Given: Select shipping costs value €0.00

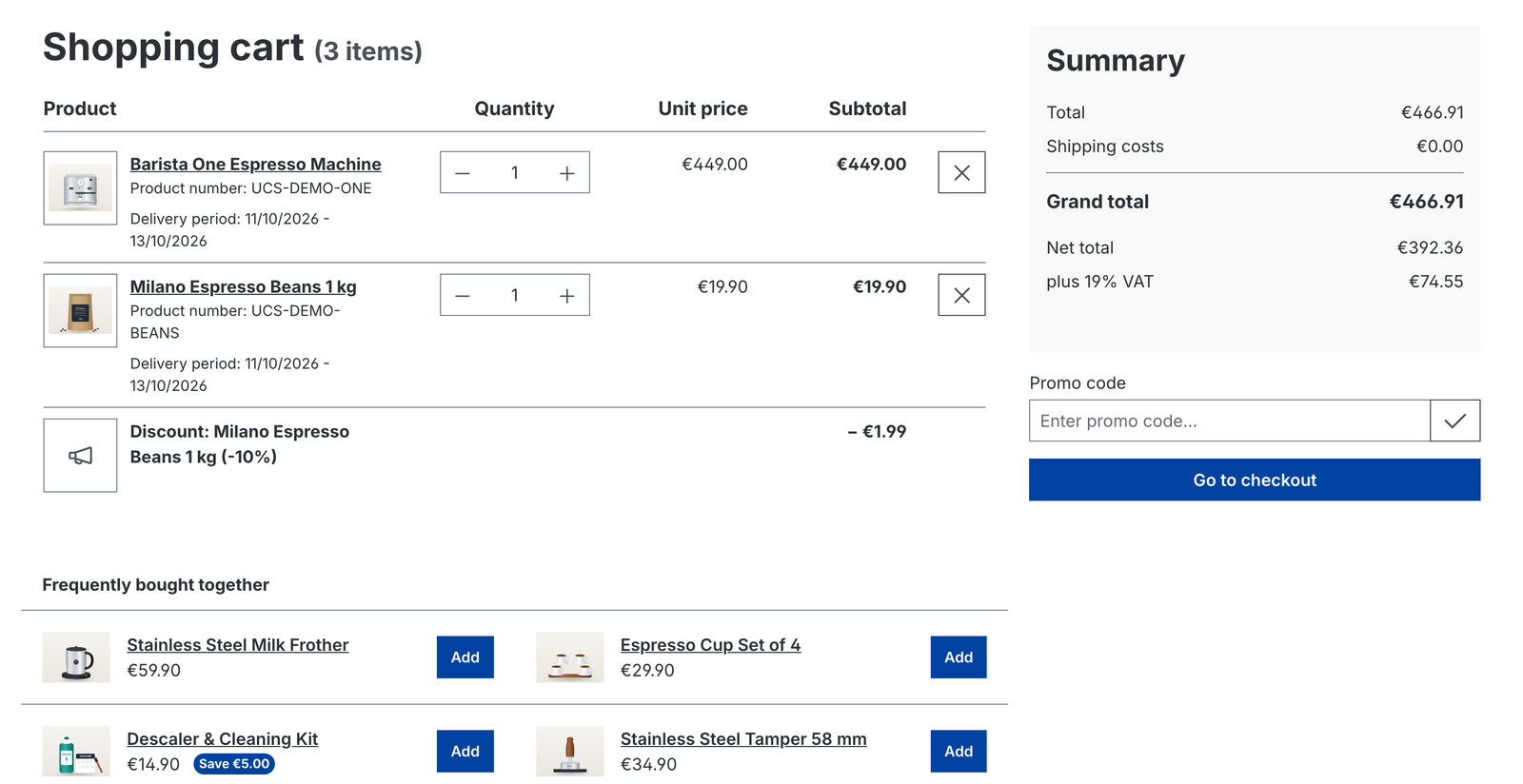Looking at the screenshot, I should tap(1439, 147).
